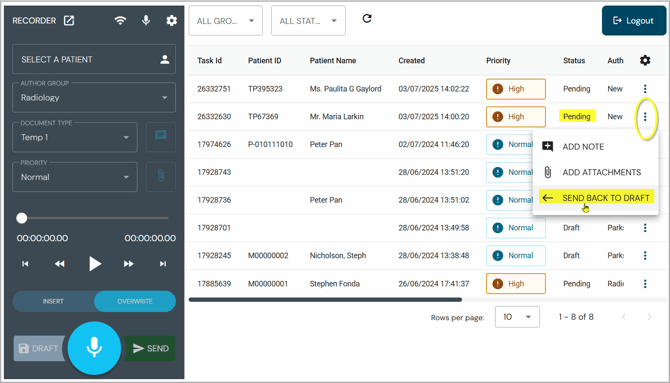Click the Send button
This screenshot has width=670, height=383.
coord(150,348)
